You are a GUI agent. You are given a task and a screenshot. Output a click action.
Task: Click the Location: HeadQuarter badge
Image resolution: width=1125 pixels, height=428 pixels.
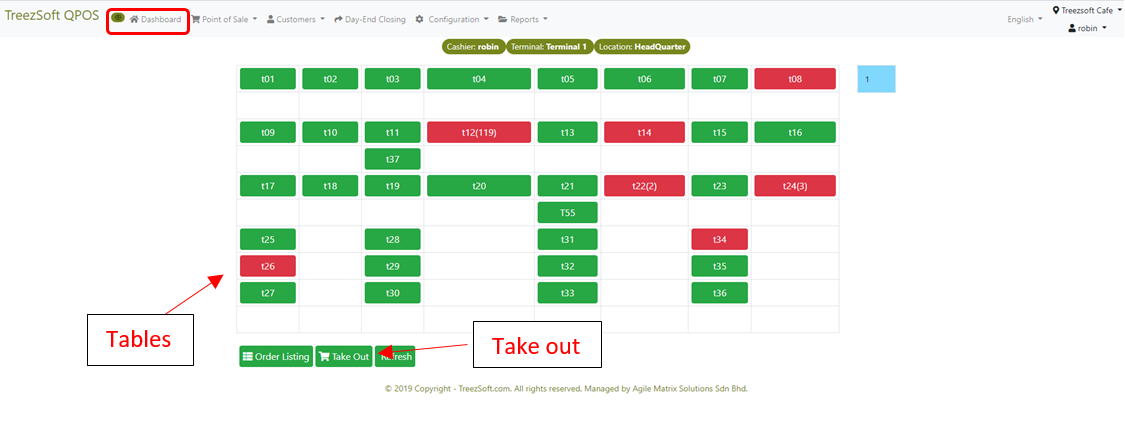point(641,47)
